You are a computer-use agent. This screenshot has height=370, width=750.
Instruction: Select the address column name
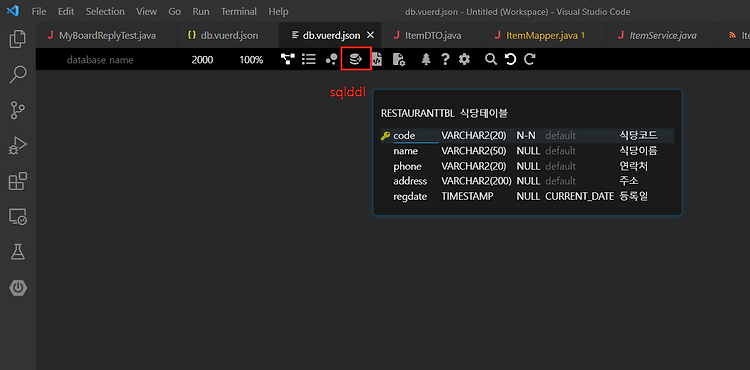(410, 181)
